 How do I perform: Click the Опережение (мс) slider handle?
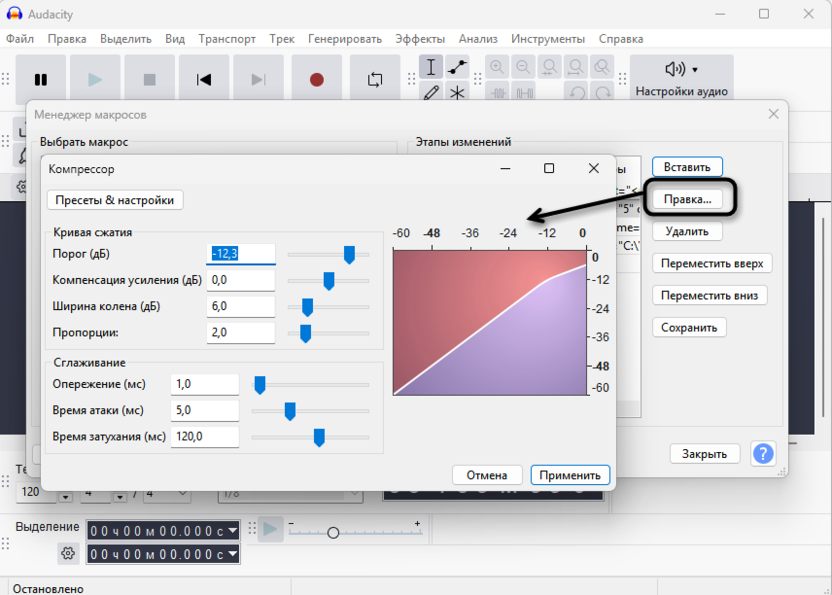[x=260, y=385]
